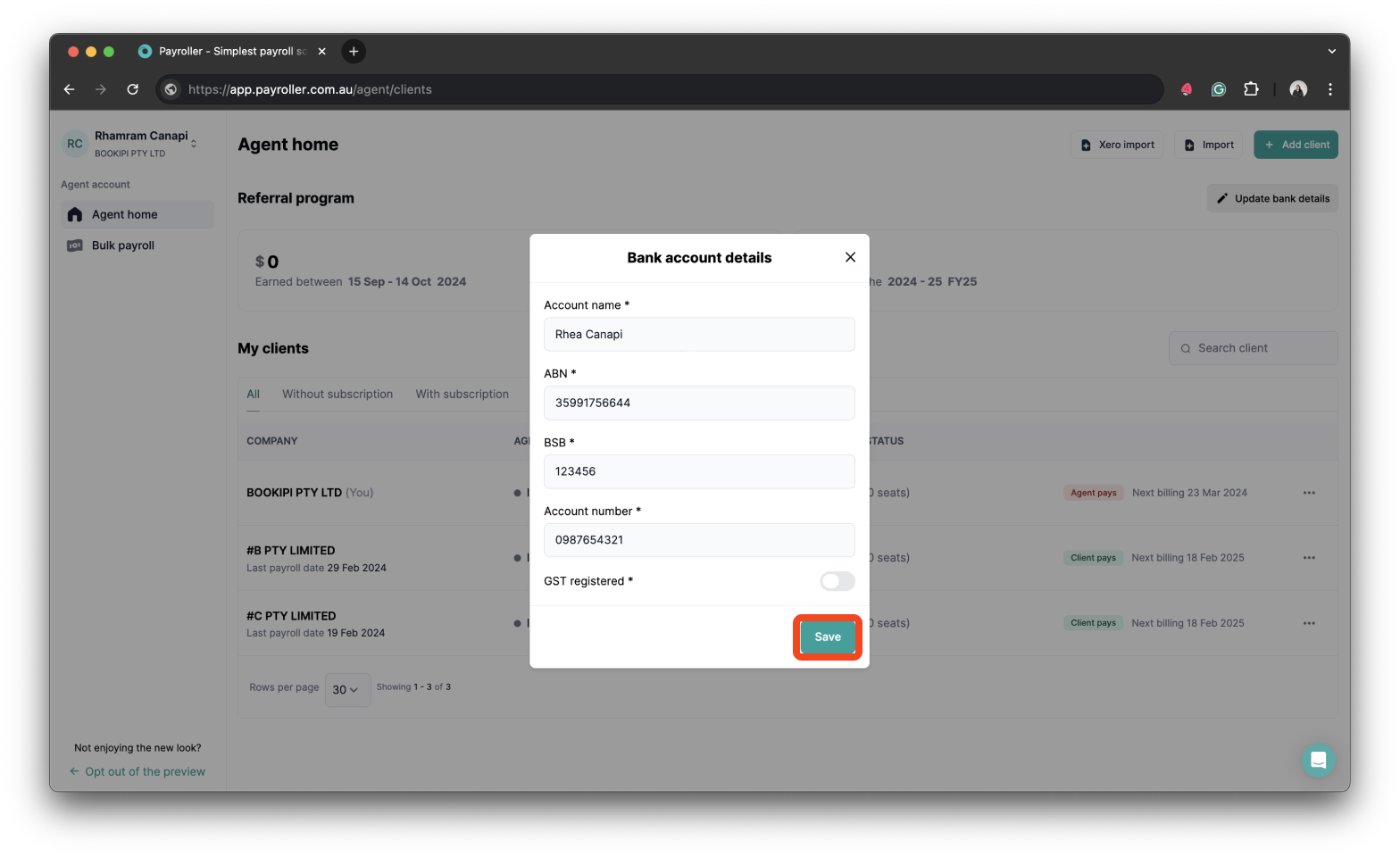
Task: Click the RC avatar badge
Action: coord(75,144)
